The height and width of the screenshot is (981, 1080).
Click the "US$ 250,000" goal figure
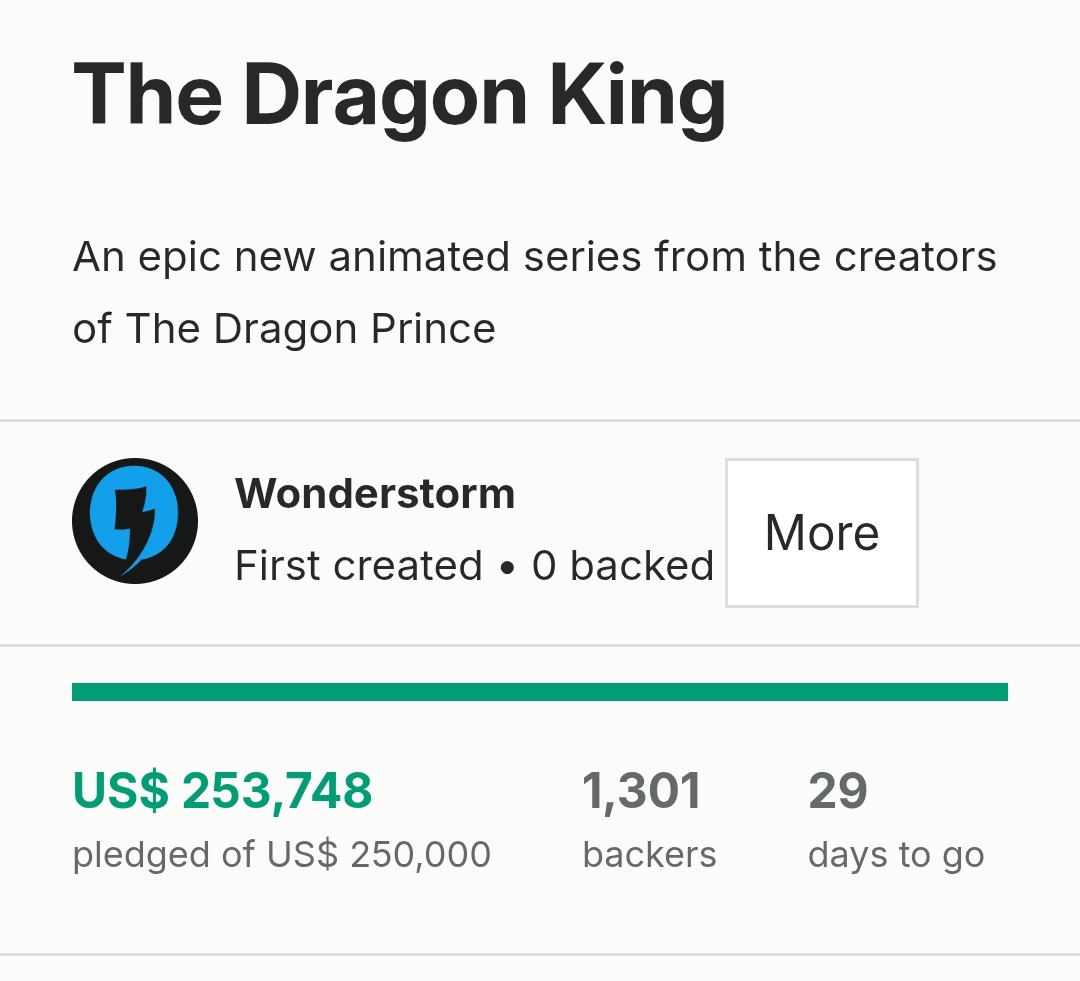tap(379, 855)
